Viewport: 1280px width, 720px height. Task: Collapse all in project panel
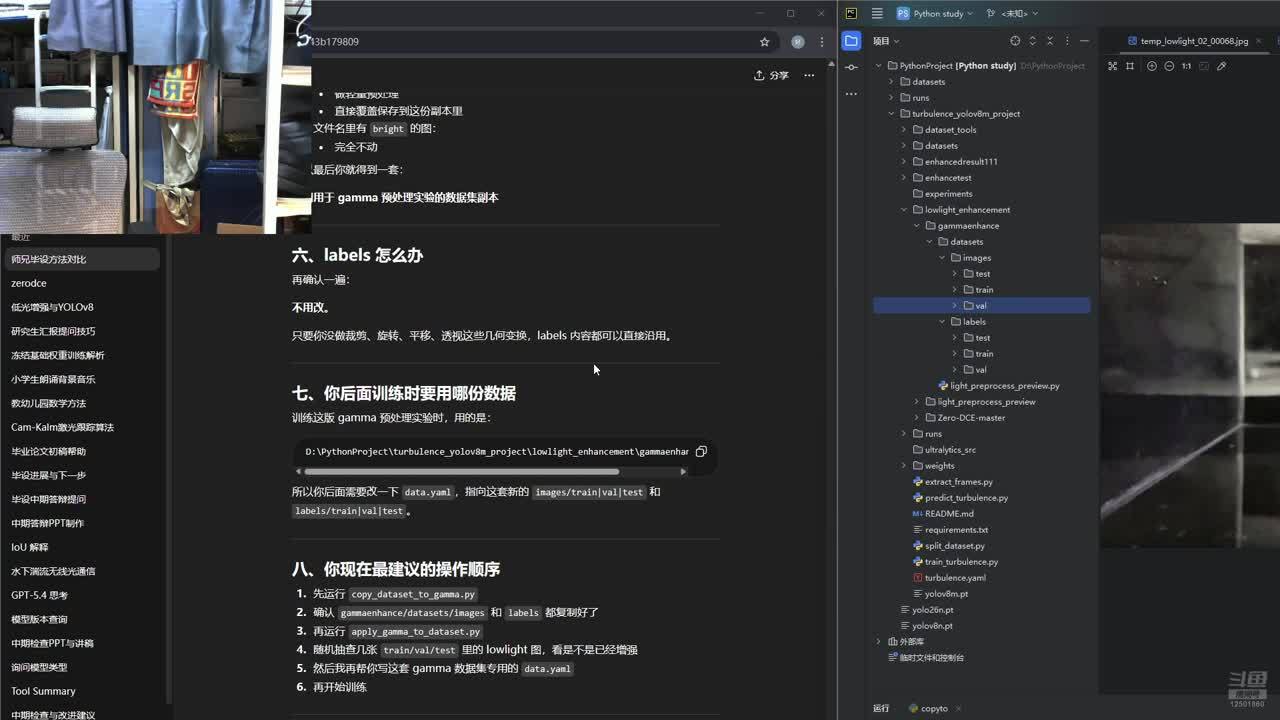pos(1050,41)
